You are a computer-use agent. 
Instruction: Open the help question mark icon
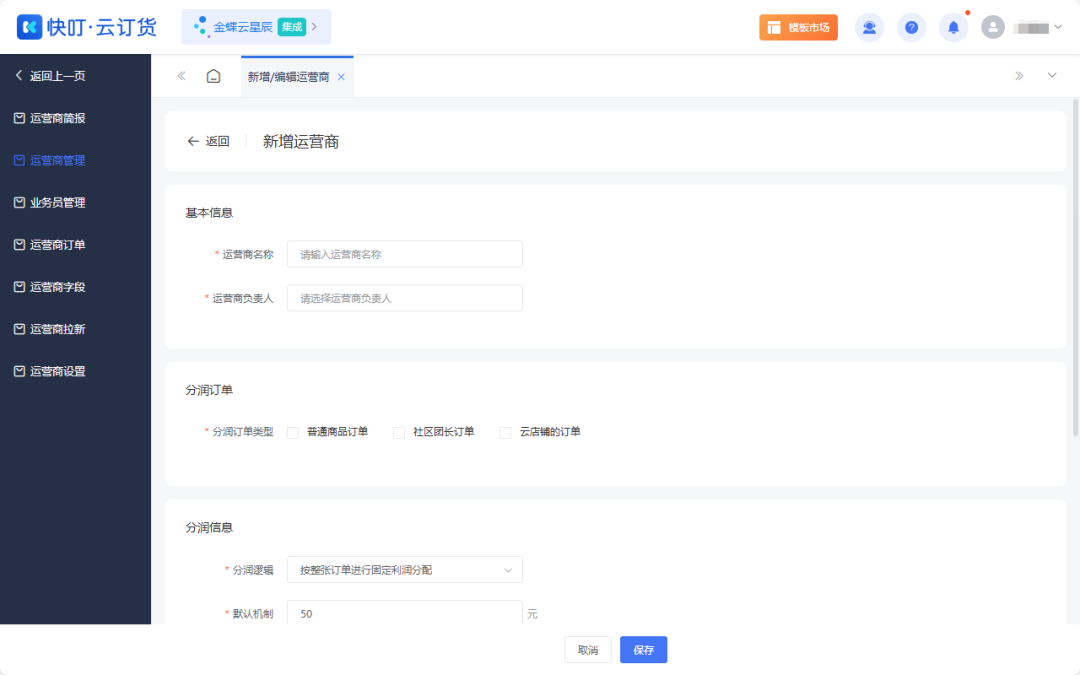[911, 27]
